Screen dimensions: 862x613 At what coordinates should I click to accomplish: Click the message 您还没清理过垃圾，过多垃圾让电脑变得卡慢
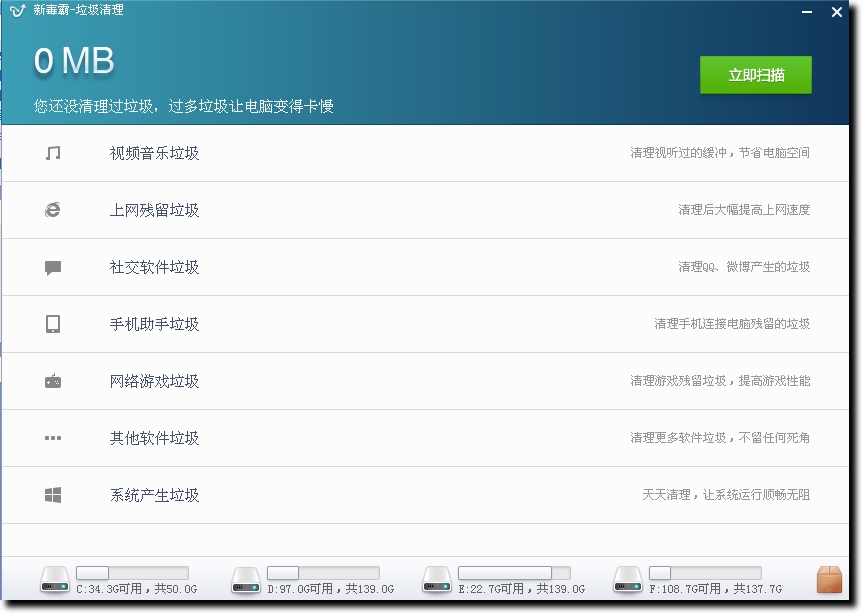point(184,106)
